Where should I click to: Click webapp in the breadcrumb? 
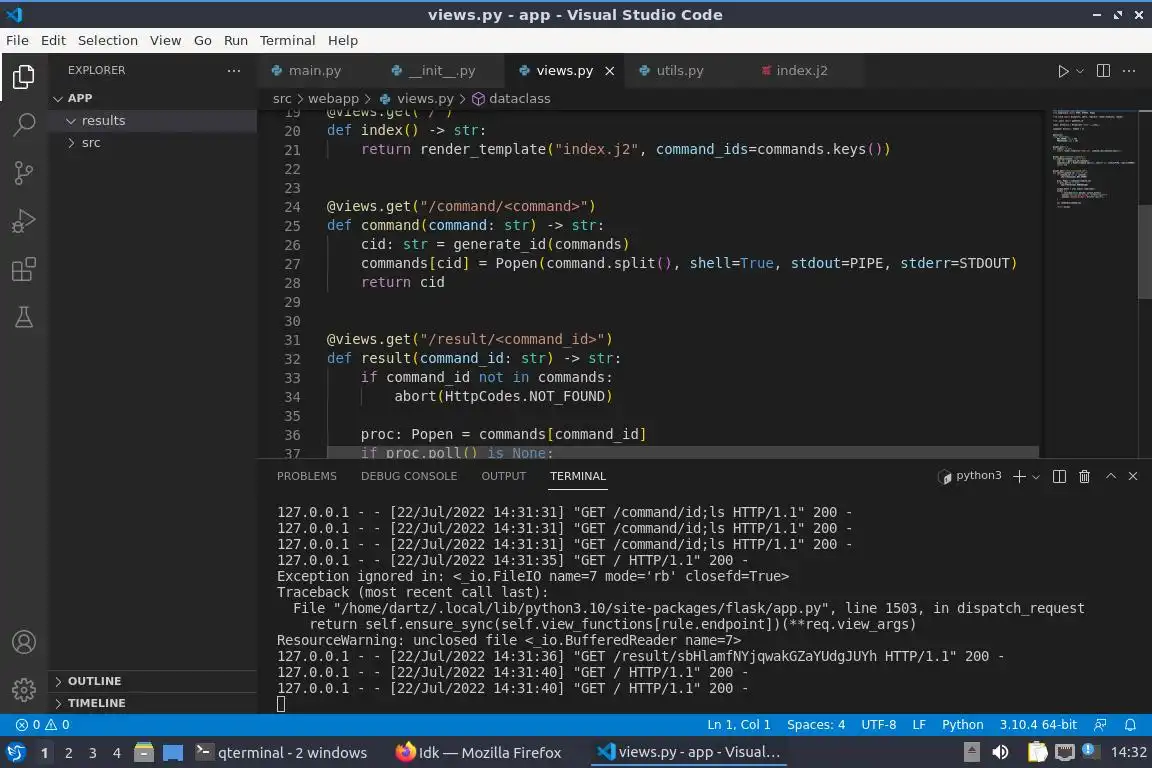click(x=333, y=98)
